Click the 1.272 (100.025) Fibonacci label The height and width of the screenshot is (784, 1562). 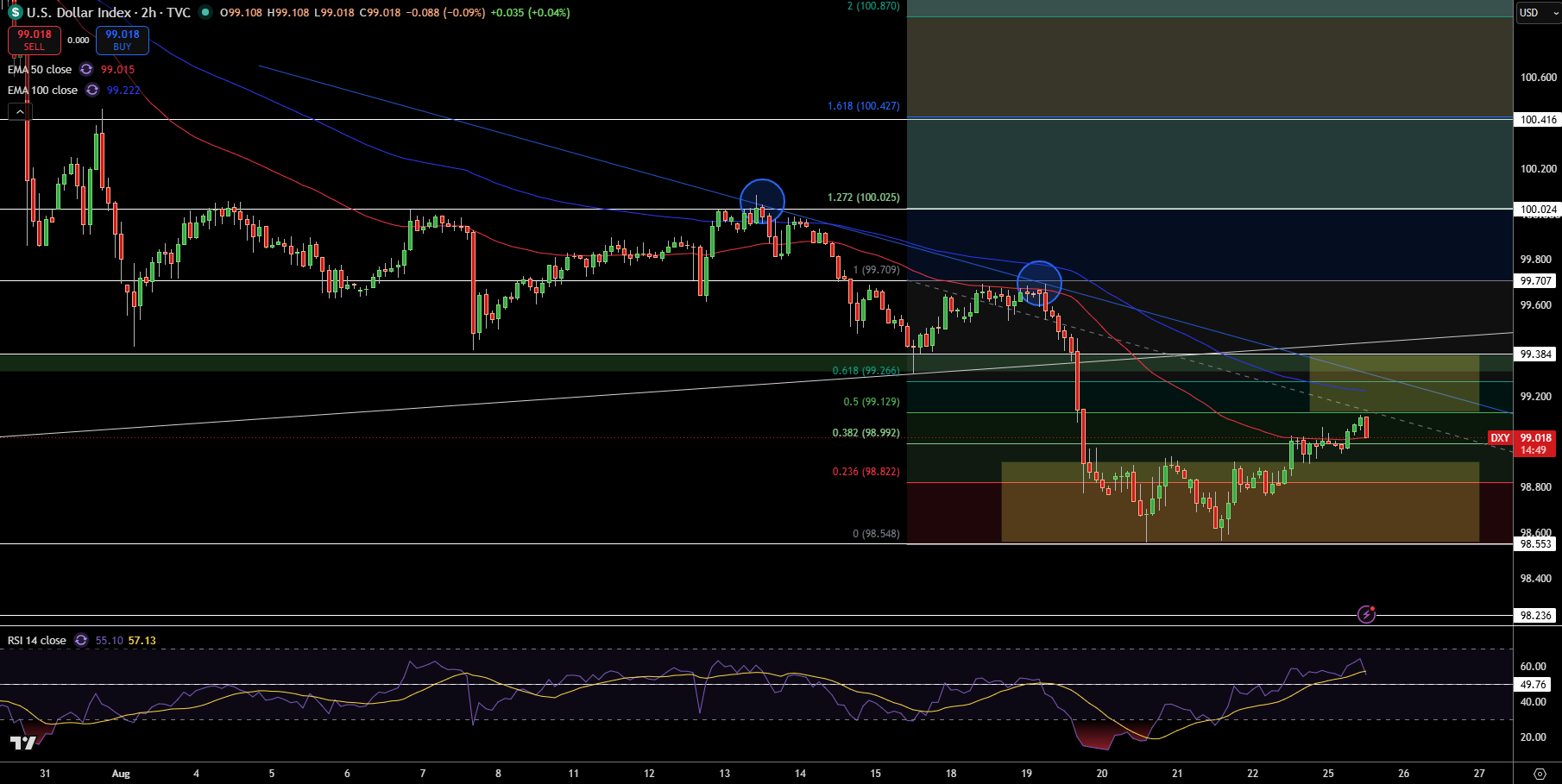pos(863,198)
